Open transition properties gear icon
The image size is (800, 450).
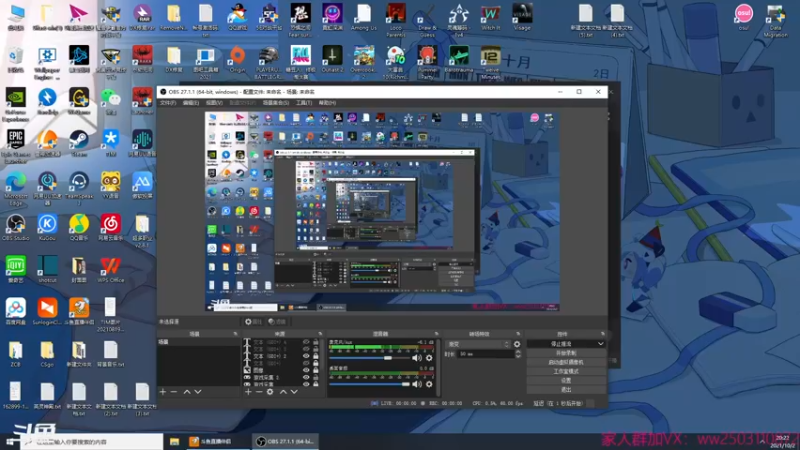[517, 344]
